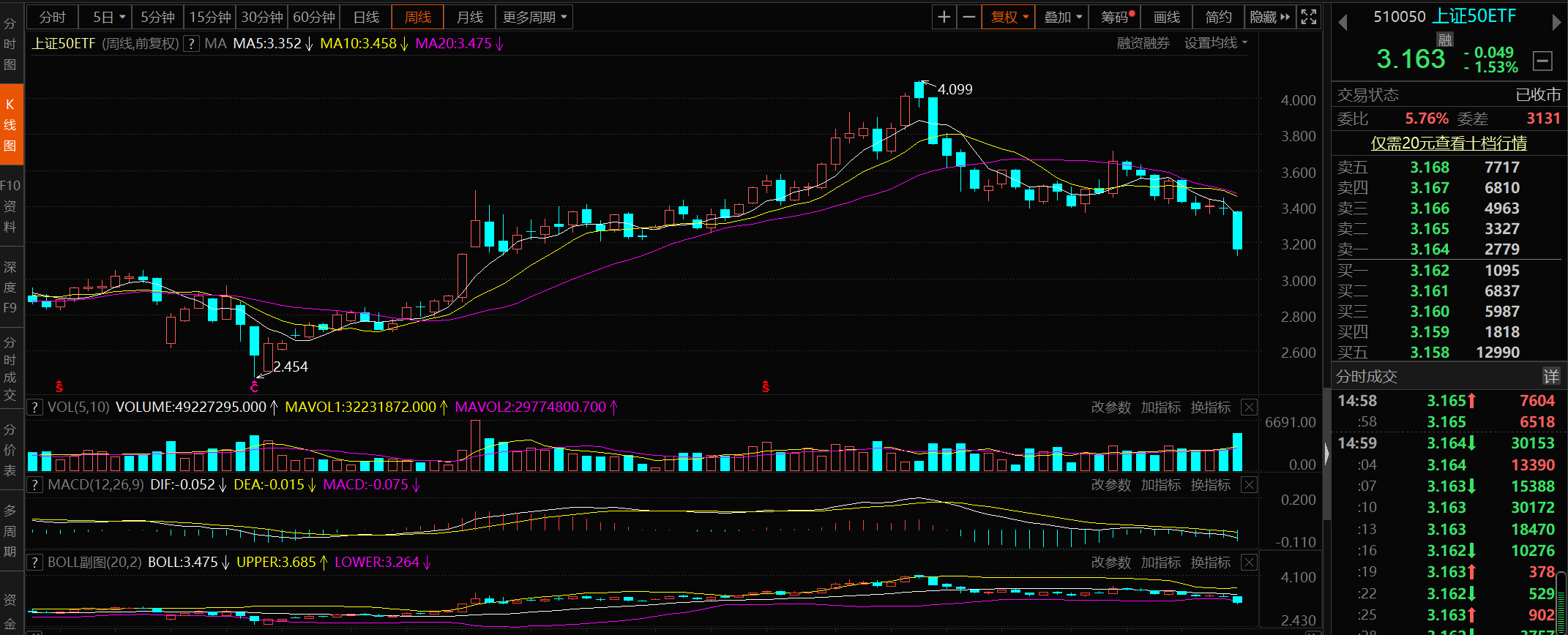Open 深度F9 in left sidebar
Image resolution: width=1568 pixels, height=635 pixels.
point(10,288)
